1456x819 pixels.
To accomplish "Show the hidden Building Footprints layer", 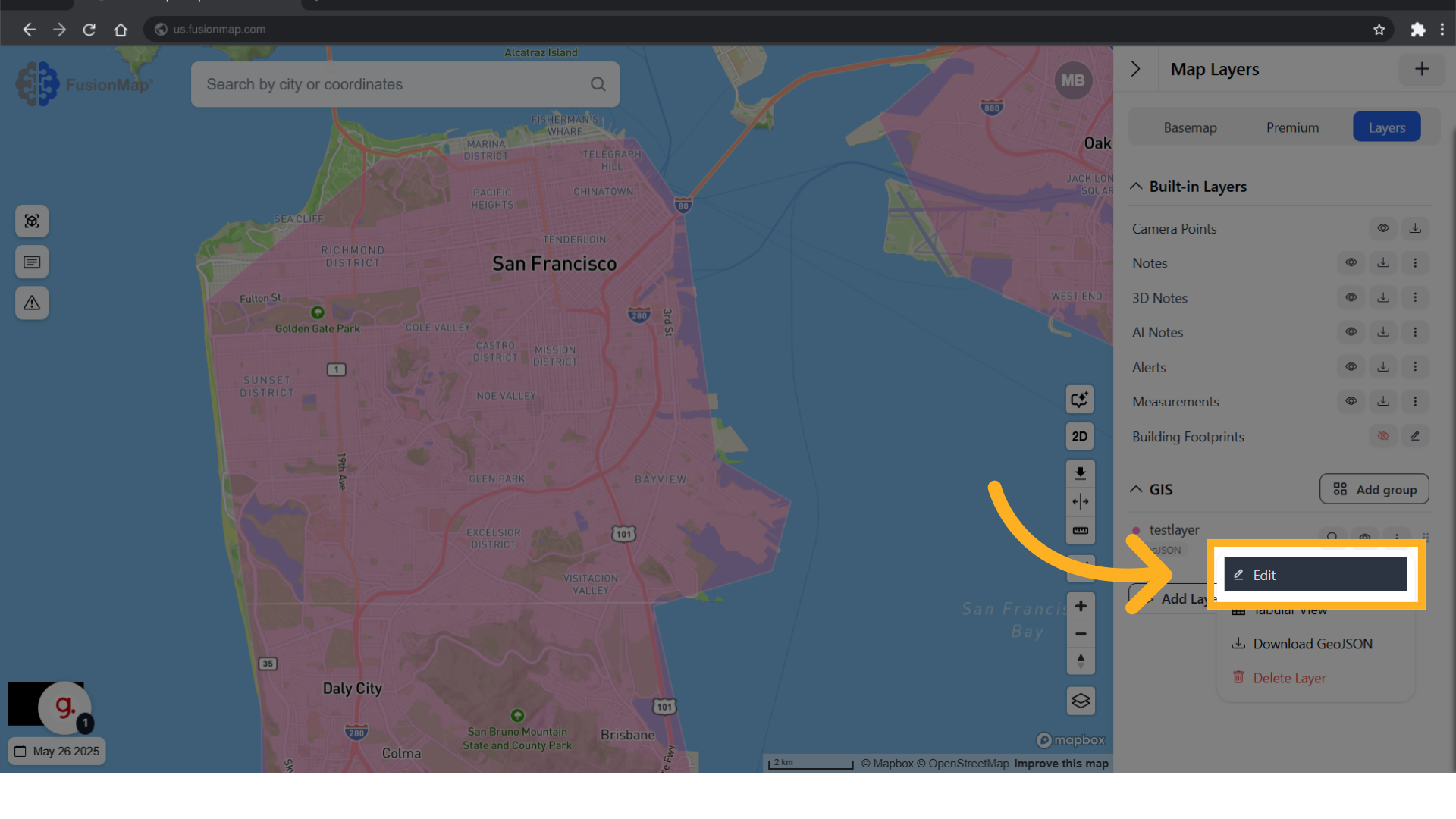I will tap(1383, 437).
